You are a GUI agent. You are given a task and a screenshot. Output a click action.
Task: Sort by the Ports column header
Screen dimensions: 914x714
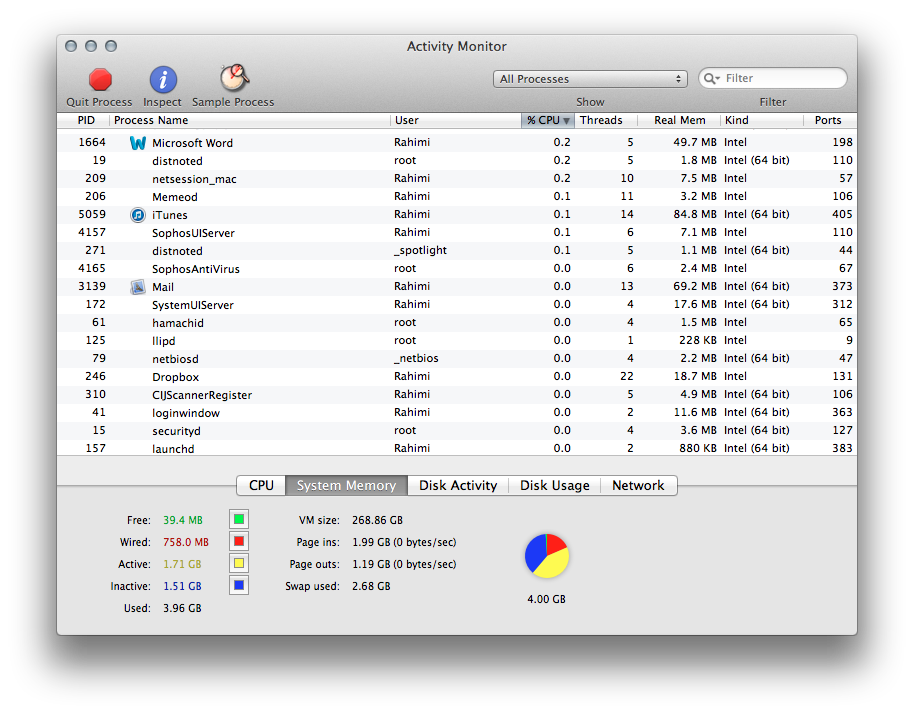(x=830, y=120)
